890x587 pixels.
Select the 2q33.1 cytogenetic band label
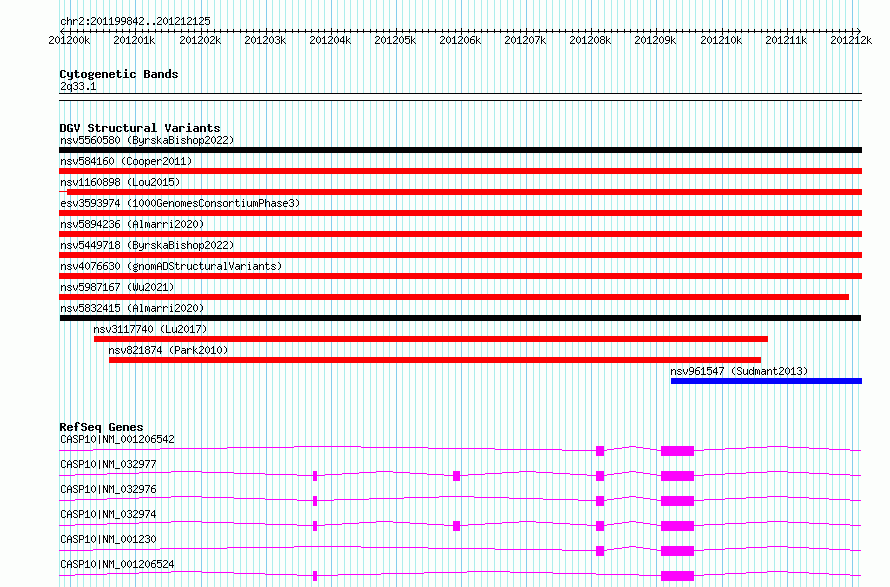tap(78, 86)
